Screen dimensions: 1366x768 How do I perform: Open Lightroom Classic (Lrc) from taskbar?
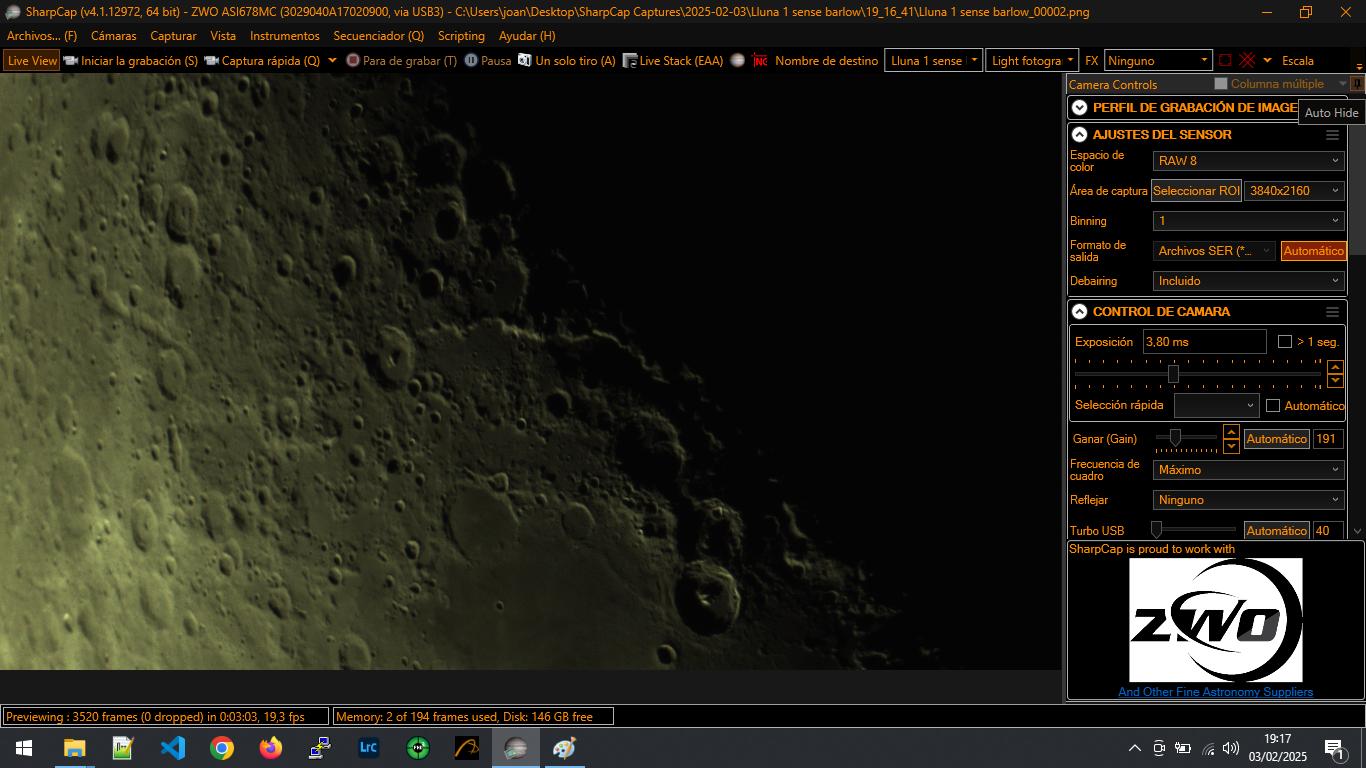point(368,748)
